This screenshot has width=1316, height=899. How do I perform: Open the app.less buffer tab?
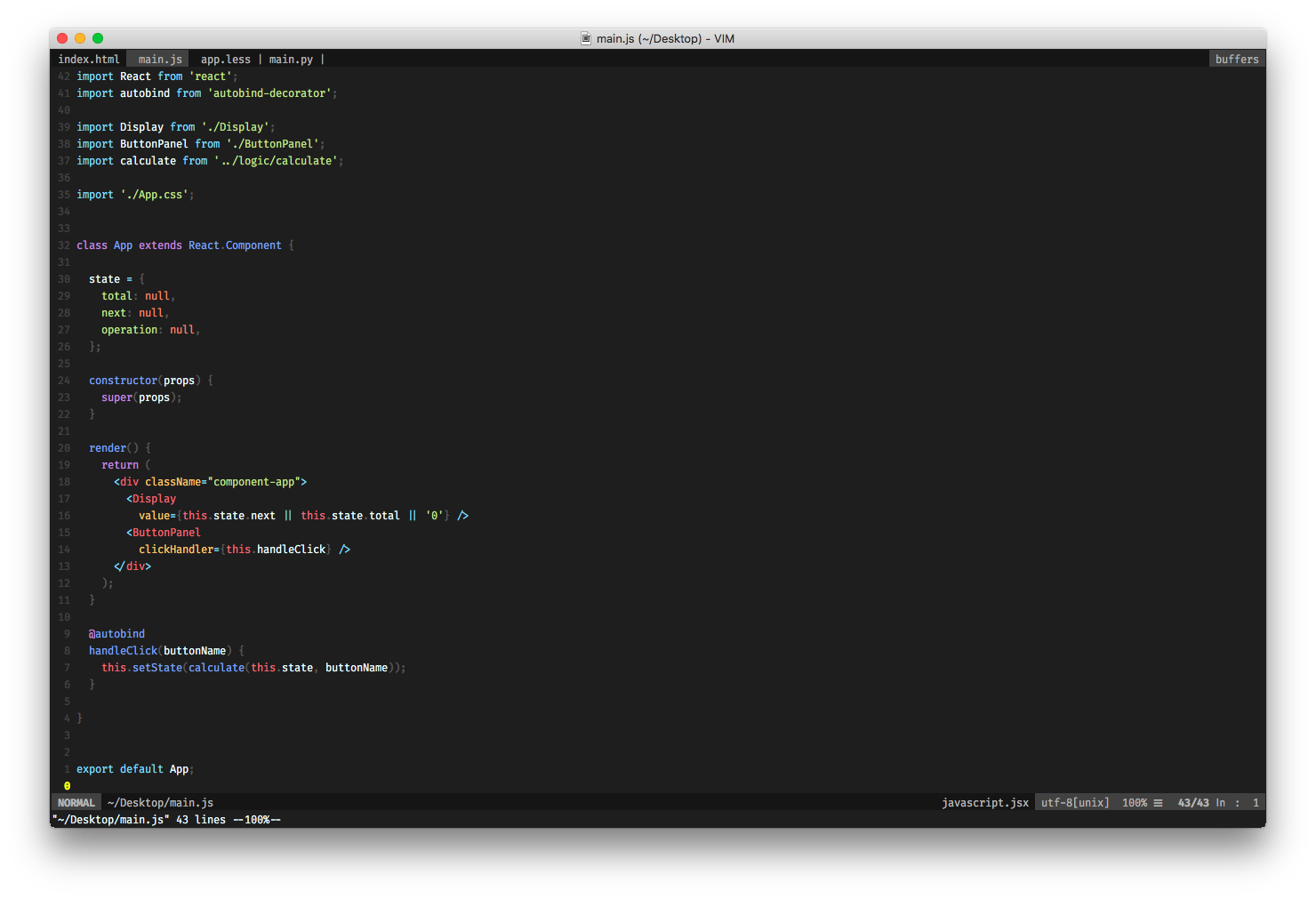[226, 60]
